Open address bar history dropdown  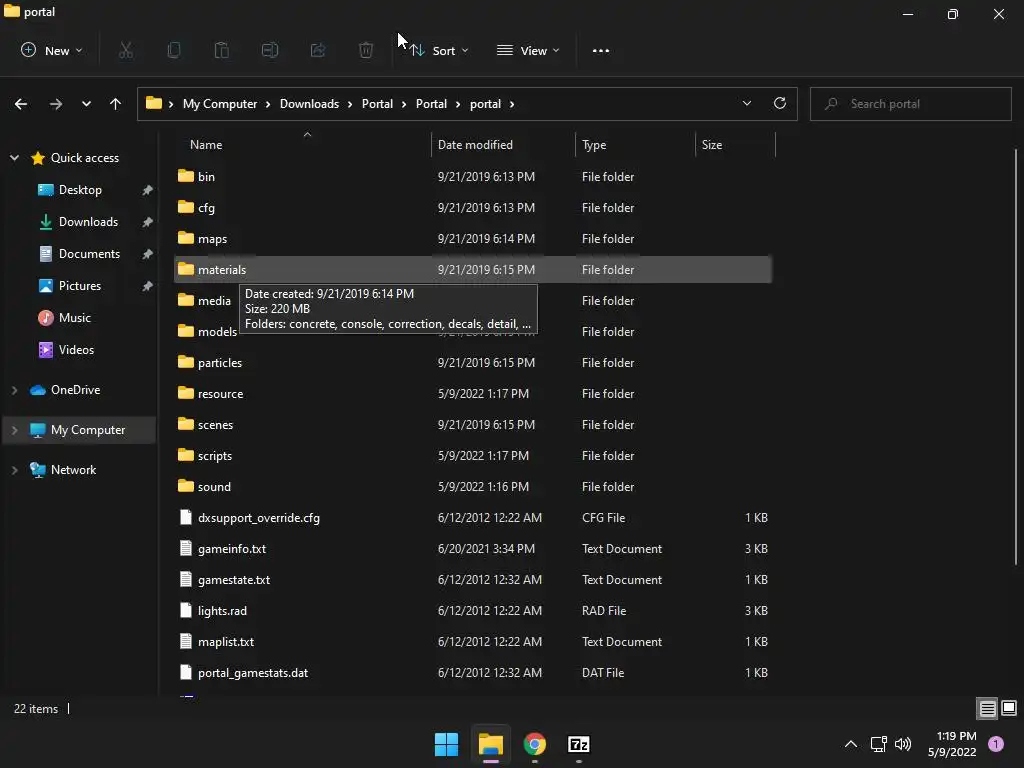pos(746,103)
